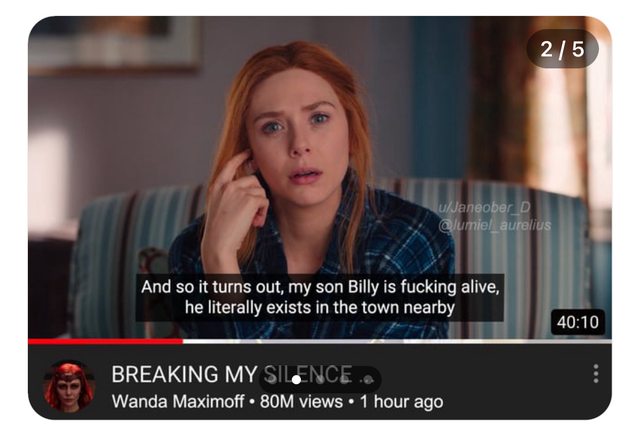Click the red watched progress bar
Image resolution: width=640 pixels, height=427 pixels.
[105, 341]
